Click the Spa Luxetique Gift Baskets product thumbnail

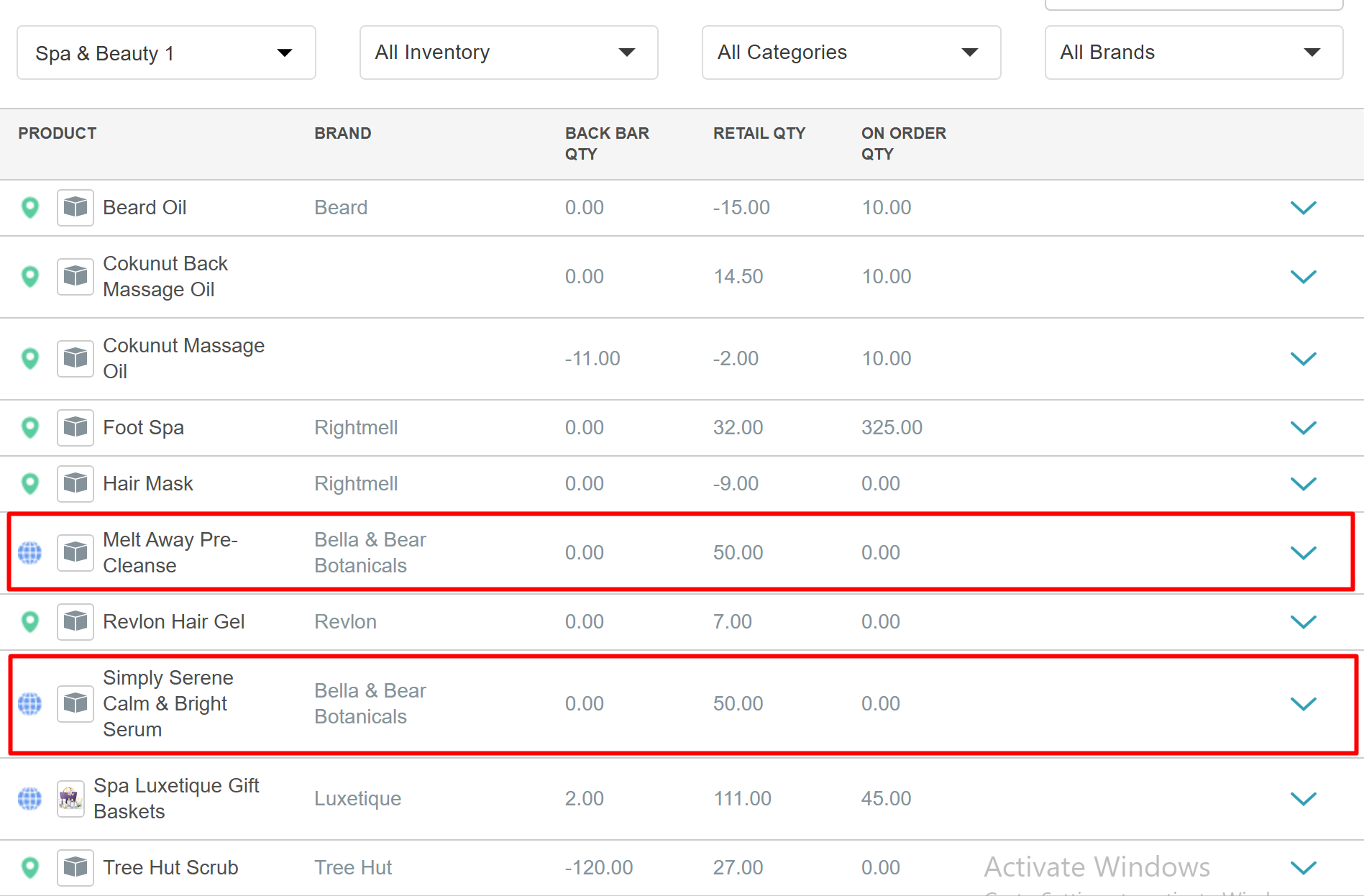pyautogui.click(x=70, y=799)
